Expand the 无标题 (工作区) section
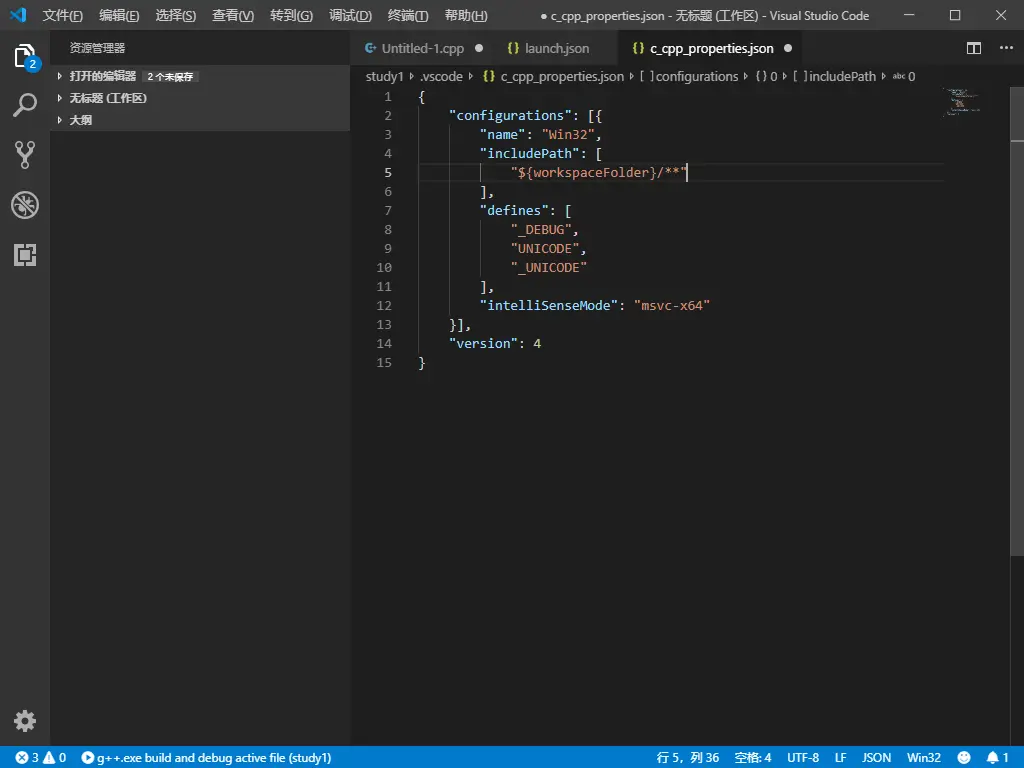This screenshot has height=768, width=1024. click(108, 98)
